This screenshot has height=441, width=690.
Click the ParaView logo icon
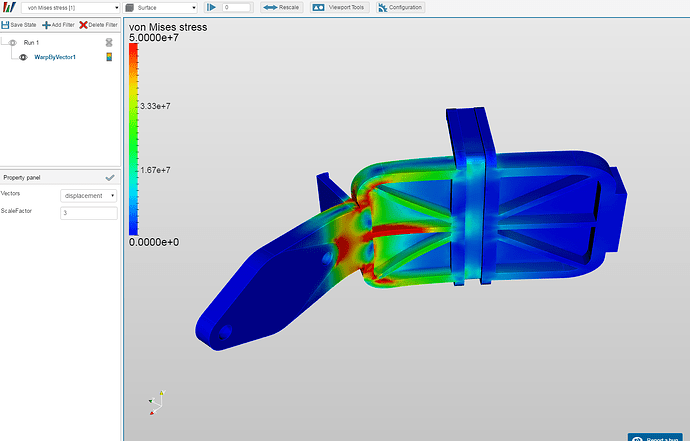click(x=9, y=7)
